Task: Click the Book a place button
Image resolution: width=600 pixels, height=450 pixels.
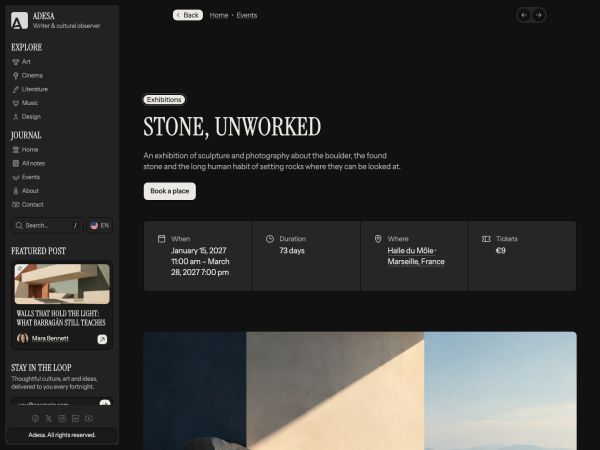Action: click(x=170, y=191)
